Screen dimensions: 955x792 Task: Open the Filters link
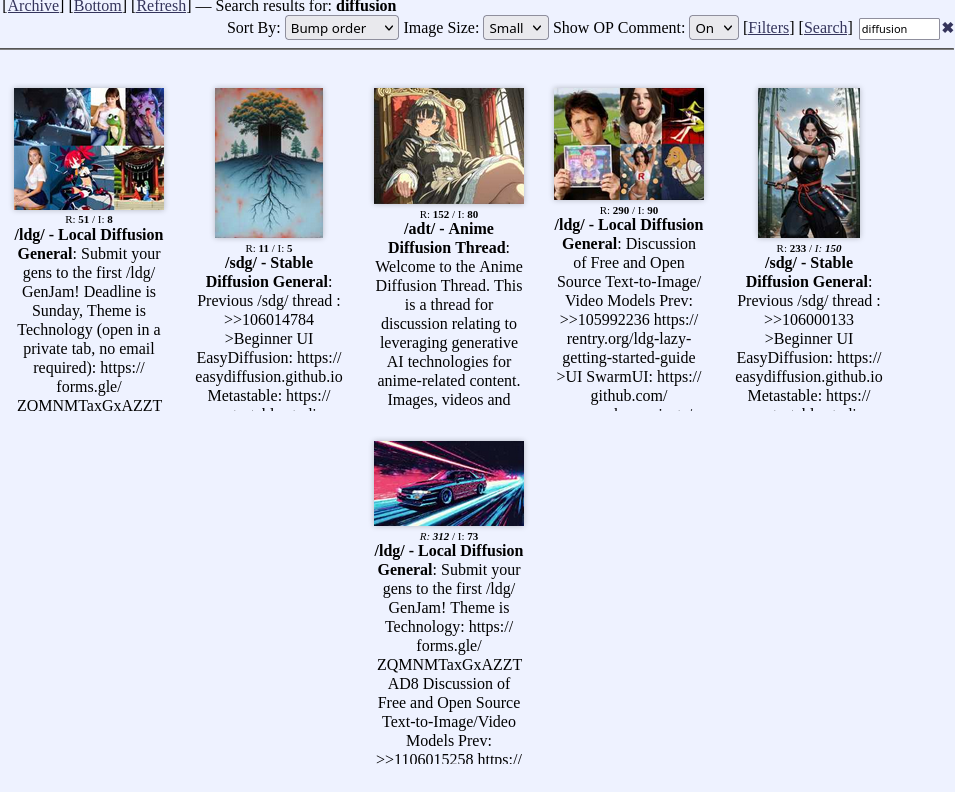click(x=769, y=27)
